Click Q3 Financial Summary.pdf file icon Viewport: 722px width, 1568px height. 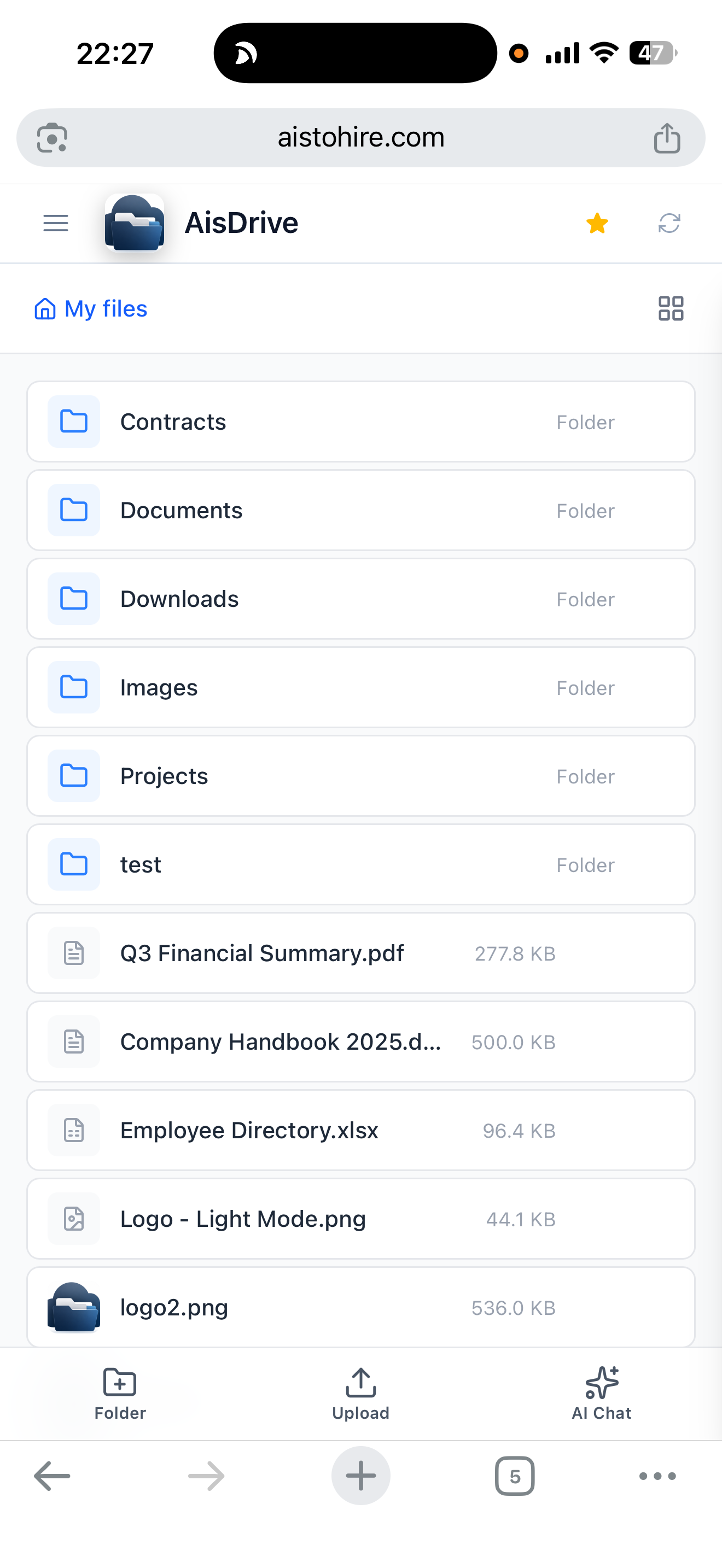pos(74,953)
